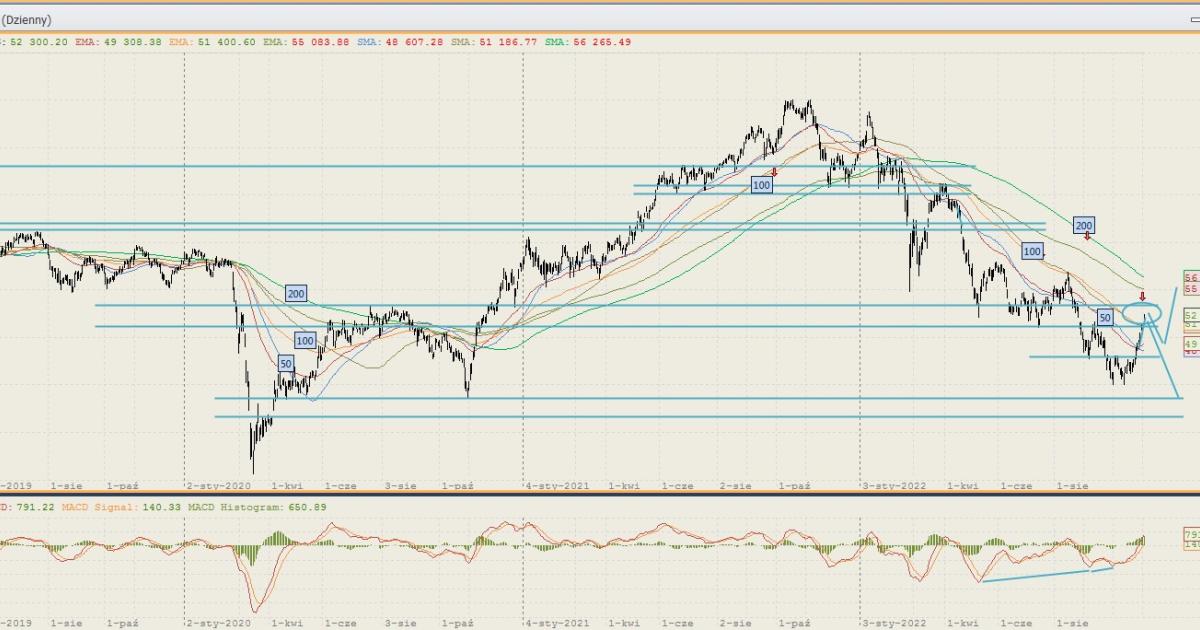Image resolution: width=1200 pixels, height=630 pixels.
Task: Click the red arrow above the ellipse annotation
Action: 1142,296
